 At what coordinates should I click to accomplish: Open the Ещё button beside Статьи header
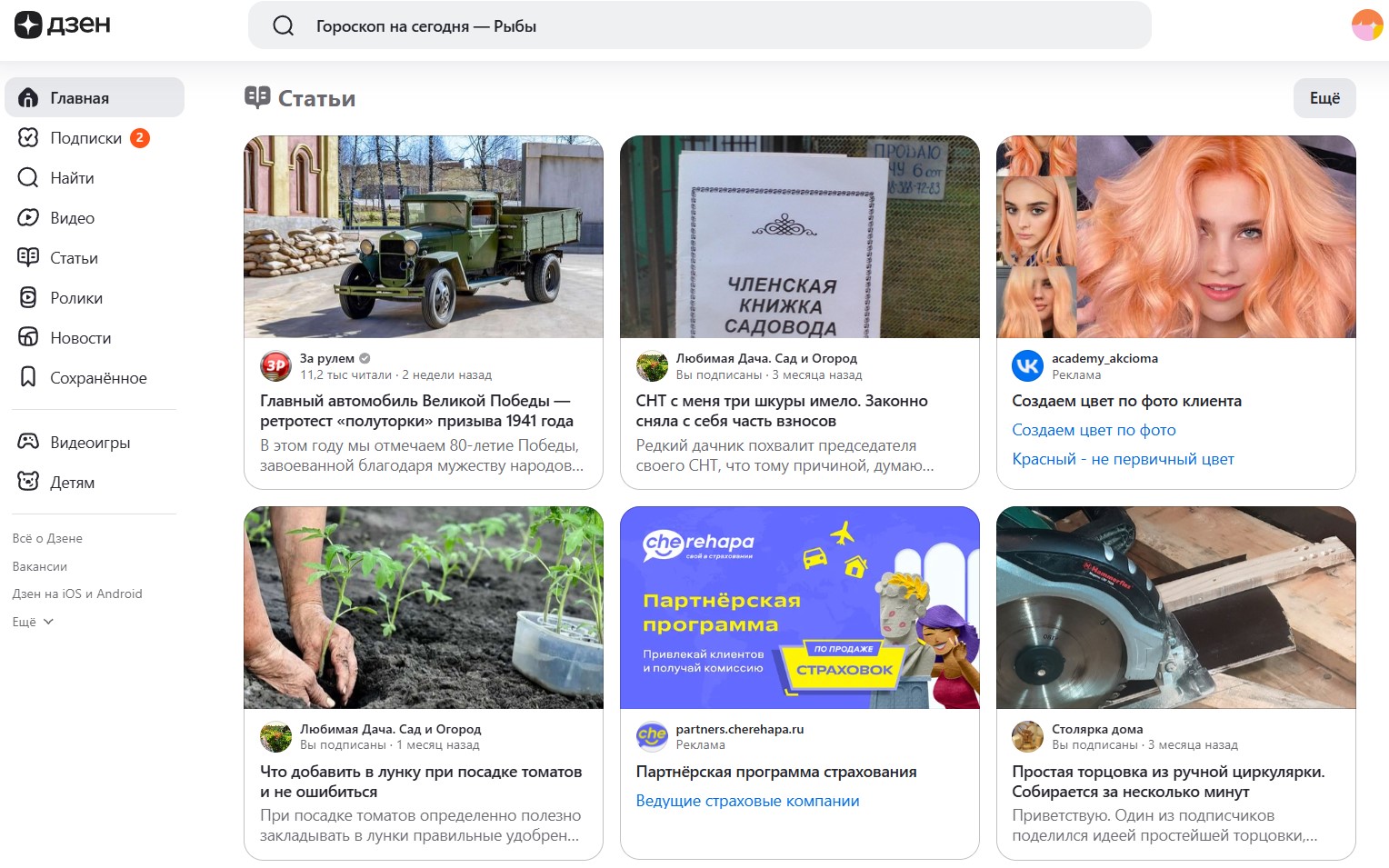1324,98
